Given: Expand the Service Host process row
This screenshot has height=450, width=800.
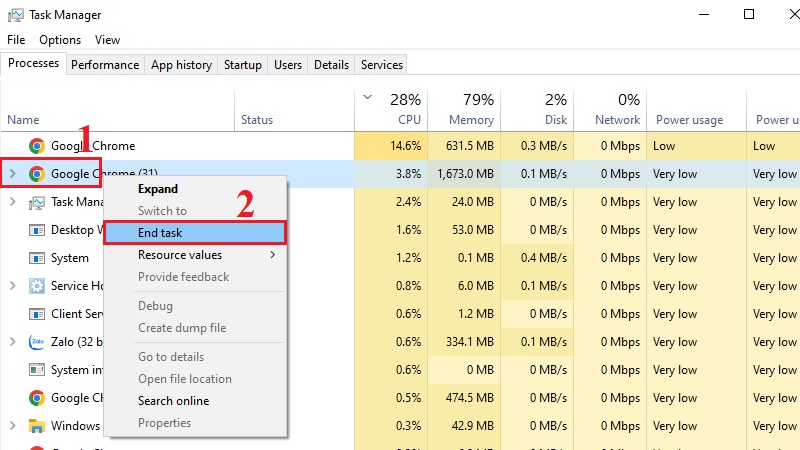Looking at the screenshot, I should click(x=13, y=286).
